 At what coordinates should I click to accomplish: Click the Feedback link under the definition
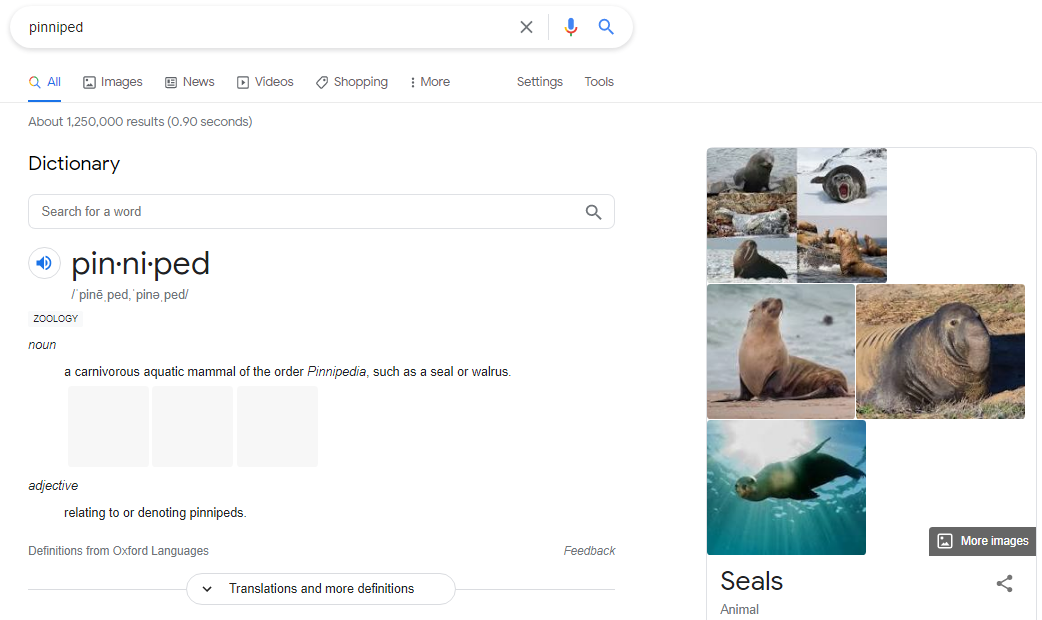(589, 551)
